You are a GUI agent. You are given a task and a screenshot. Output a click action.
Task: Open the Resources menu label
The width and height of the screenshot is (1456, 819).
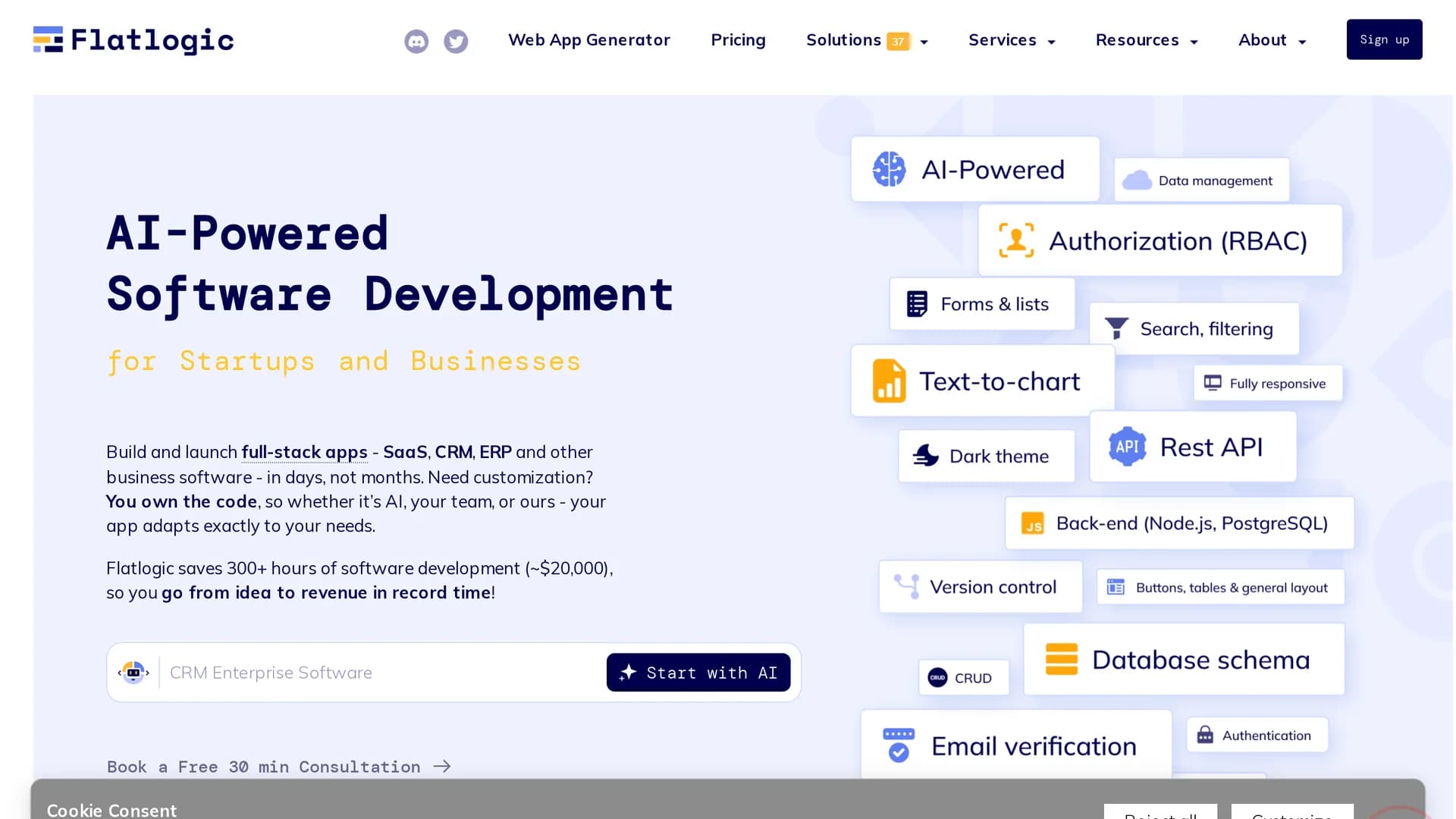1137,39
